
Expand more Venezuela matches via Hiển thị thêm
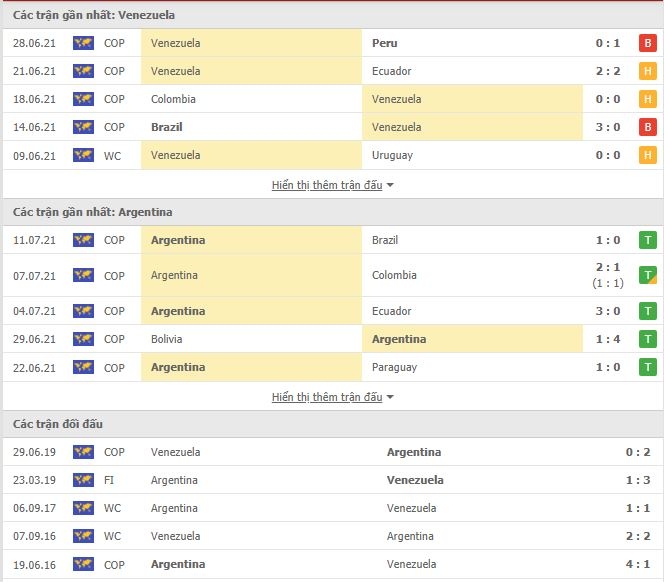coord(327,185)
